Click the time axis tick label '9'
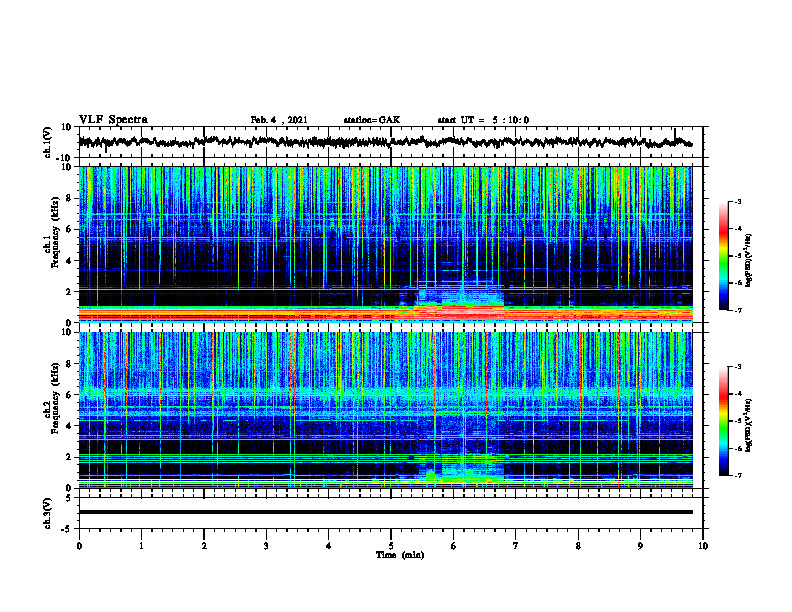The height and width of the screenshot is (612, 792). (640, 546)
